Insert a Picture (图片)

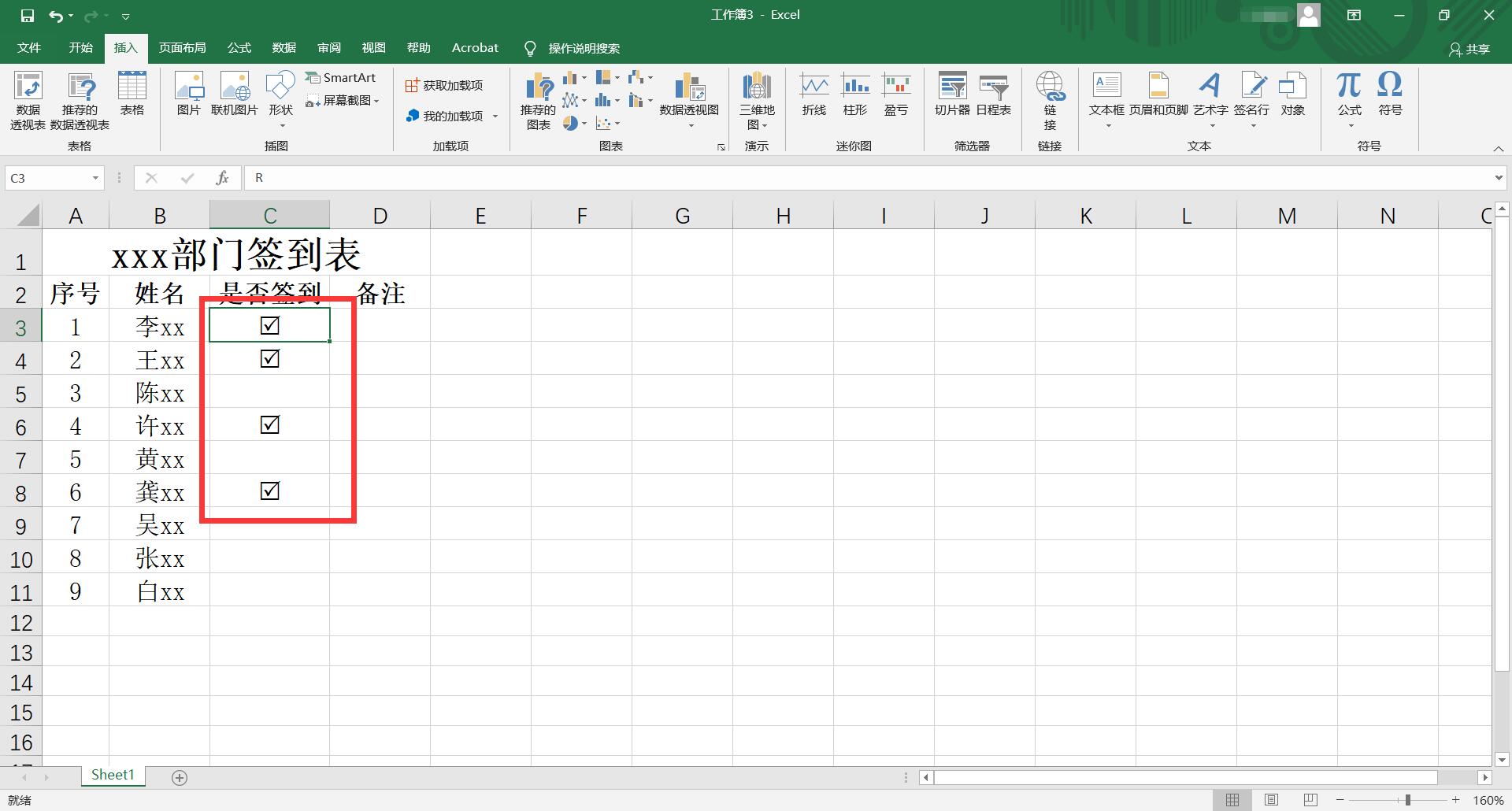point(189,94)
